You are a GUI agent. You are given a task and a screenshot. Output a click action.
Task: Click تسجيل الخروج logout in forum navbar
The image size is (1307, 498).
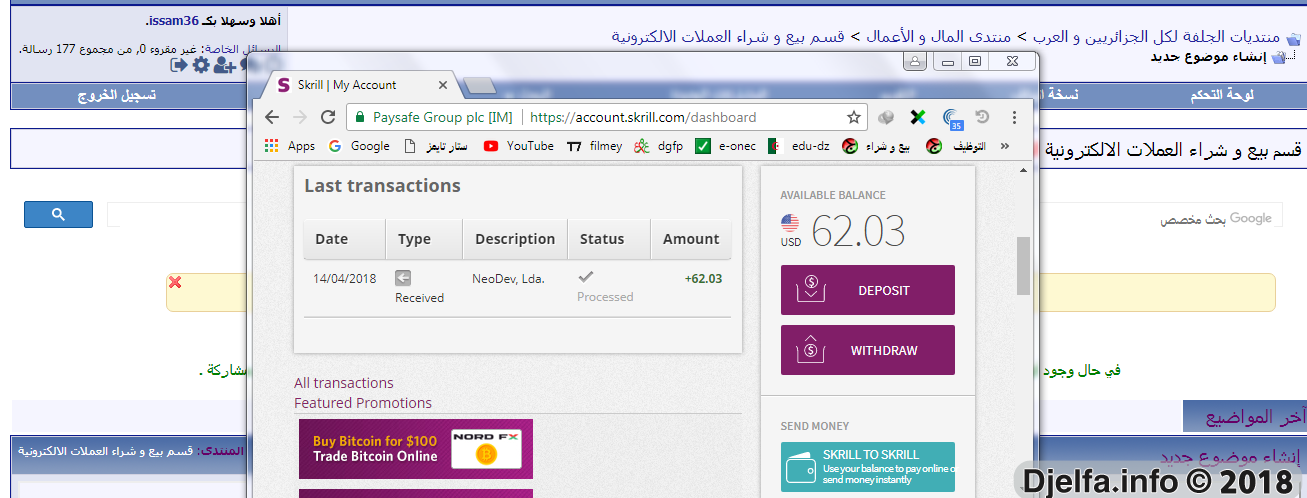117,96
